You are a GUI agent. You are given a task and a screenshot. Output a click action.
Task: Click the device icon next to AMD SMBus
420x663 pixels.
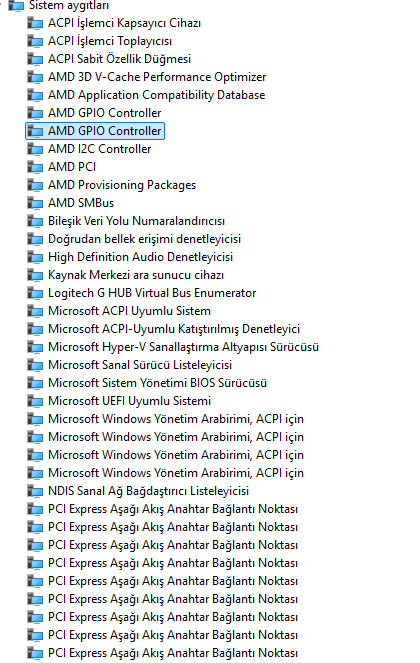pyautogui.click(x=35, y=203)
